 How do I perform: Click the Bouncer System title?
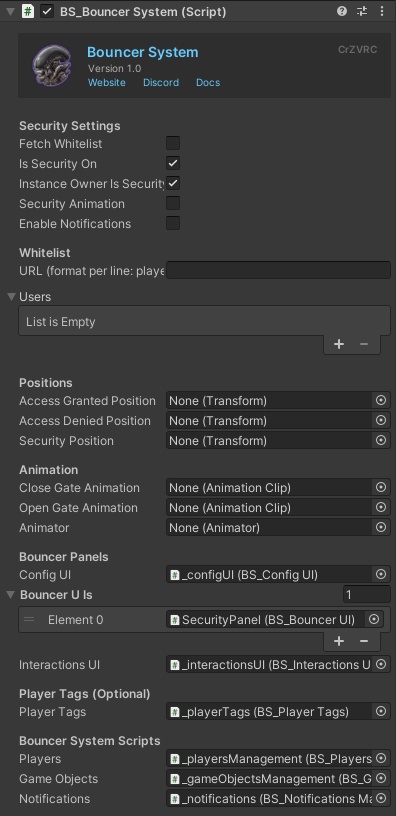point(143,53)
